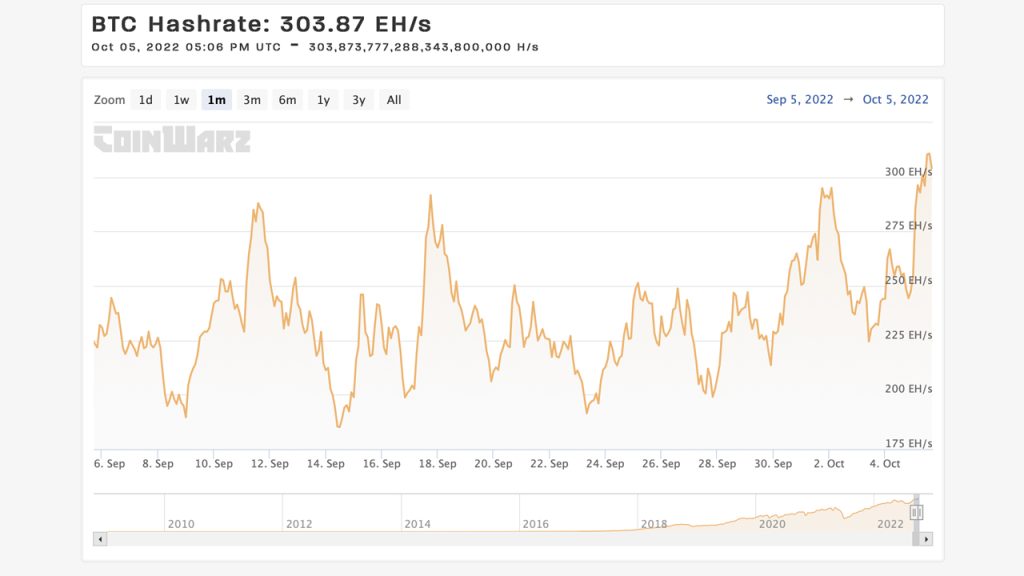Click navigator scrollbar left arrow

100,539
